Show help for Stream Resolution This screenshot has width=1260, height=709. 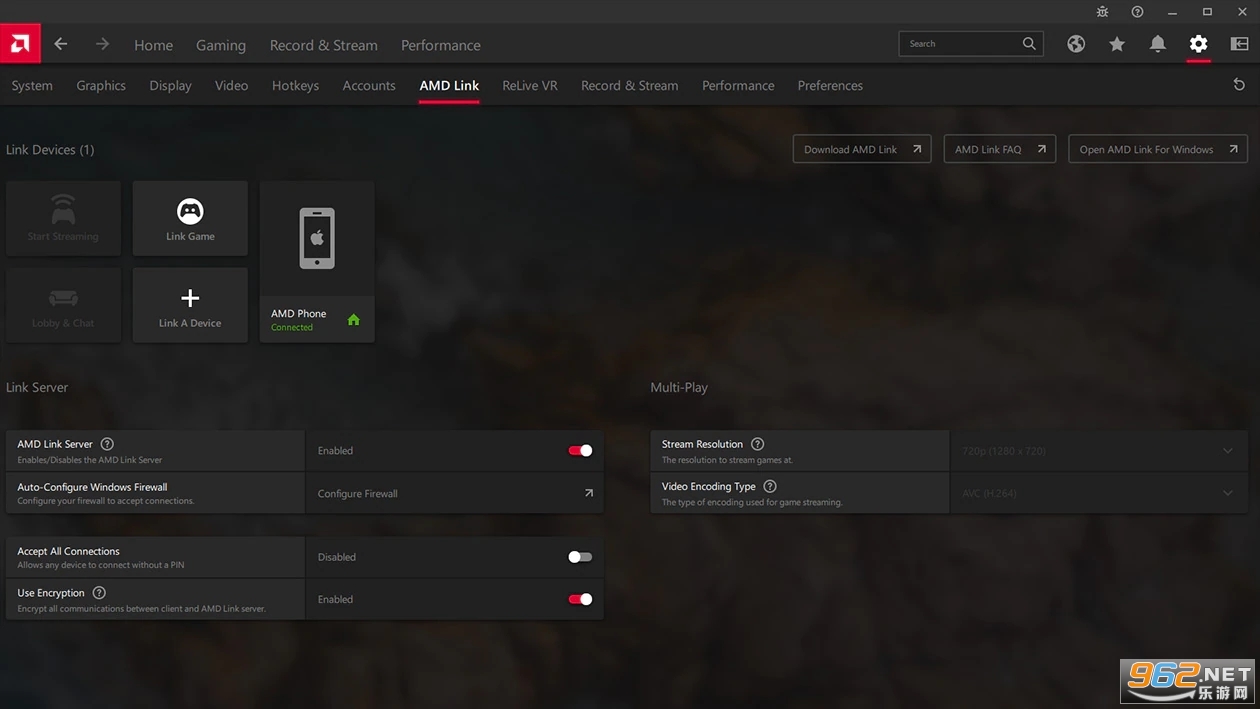coord(757,444)
